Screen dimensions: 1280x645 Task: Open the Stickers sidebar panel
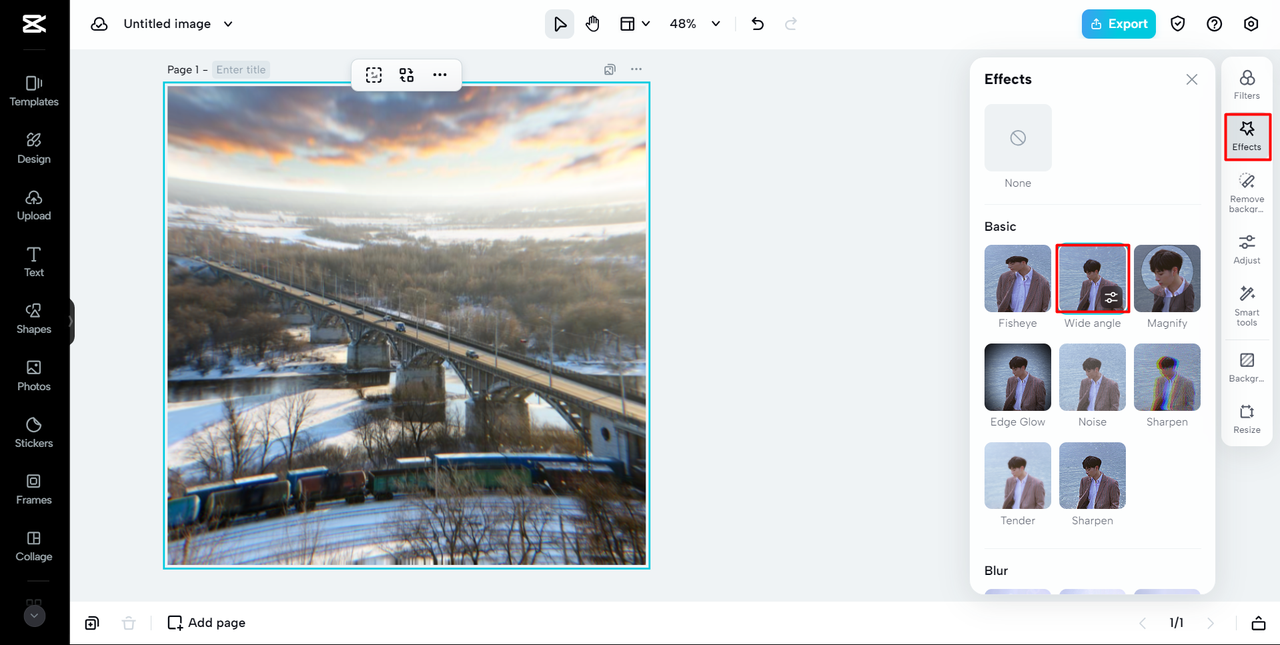[34, 432]
